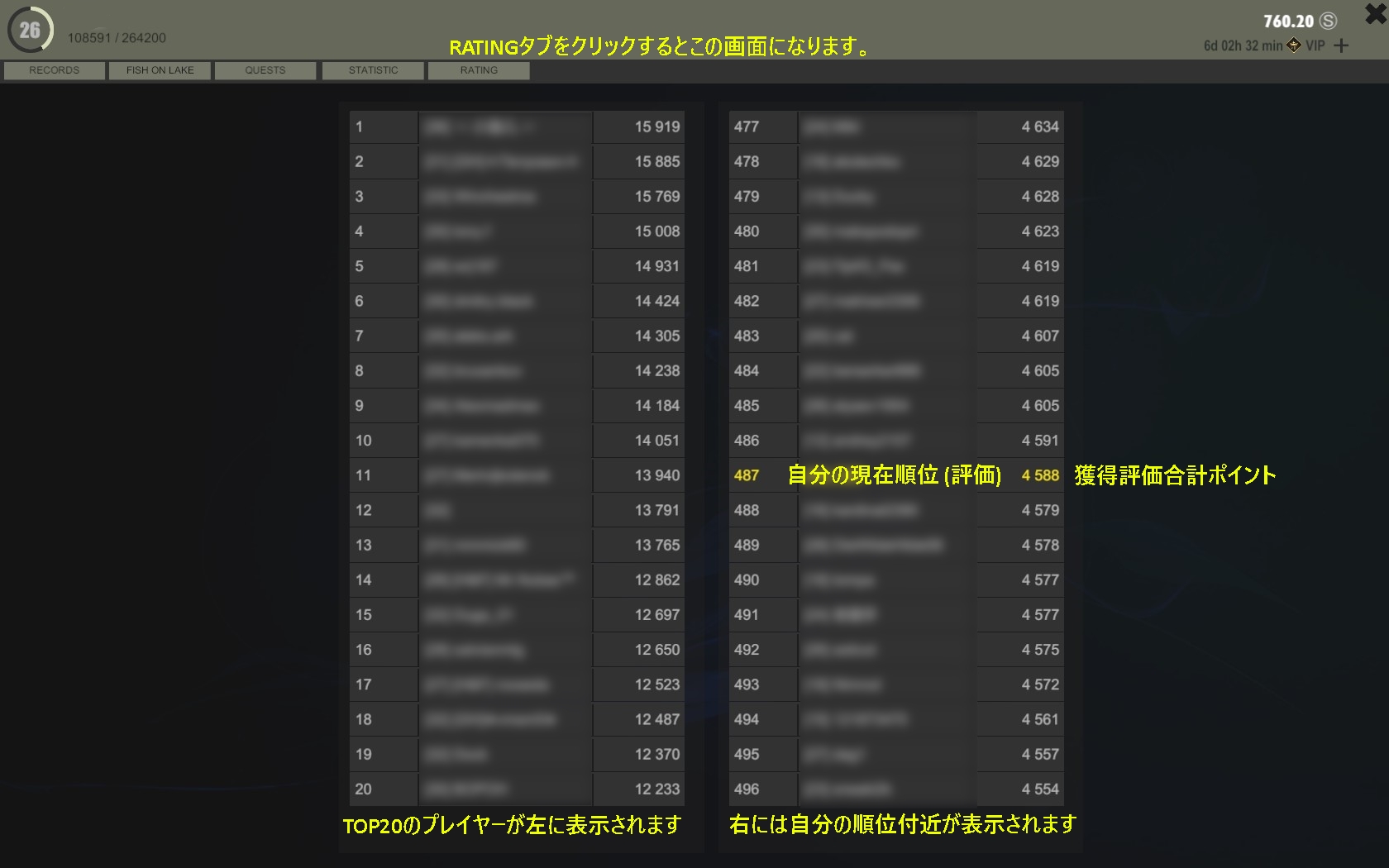Image resolution: width=1389 pixels, height=868 pixels.
Task: Click the VIP diamond icon
Action: pyautogui.click(x=1294, y=45)
